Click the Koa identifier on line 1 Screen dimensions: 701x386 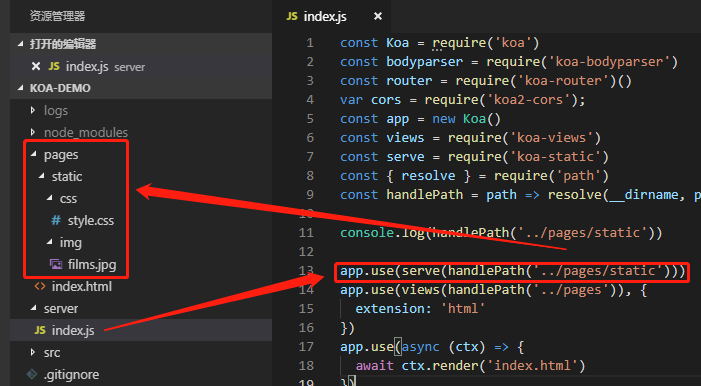[397, 43]
